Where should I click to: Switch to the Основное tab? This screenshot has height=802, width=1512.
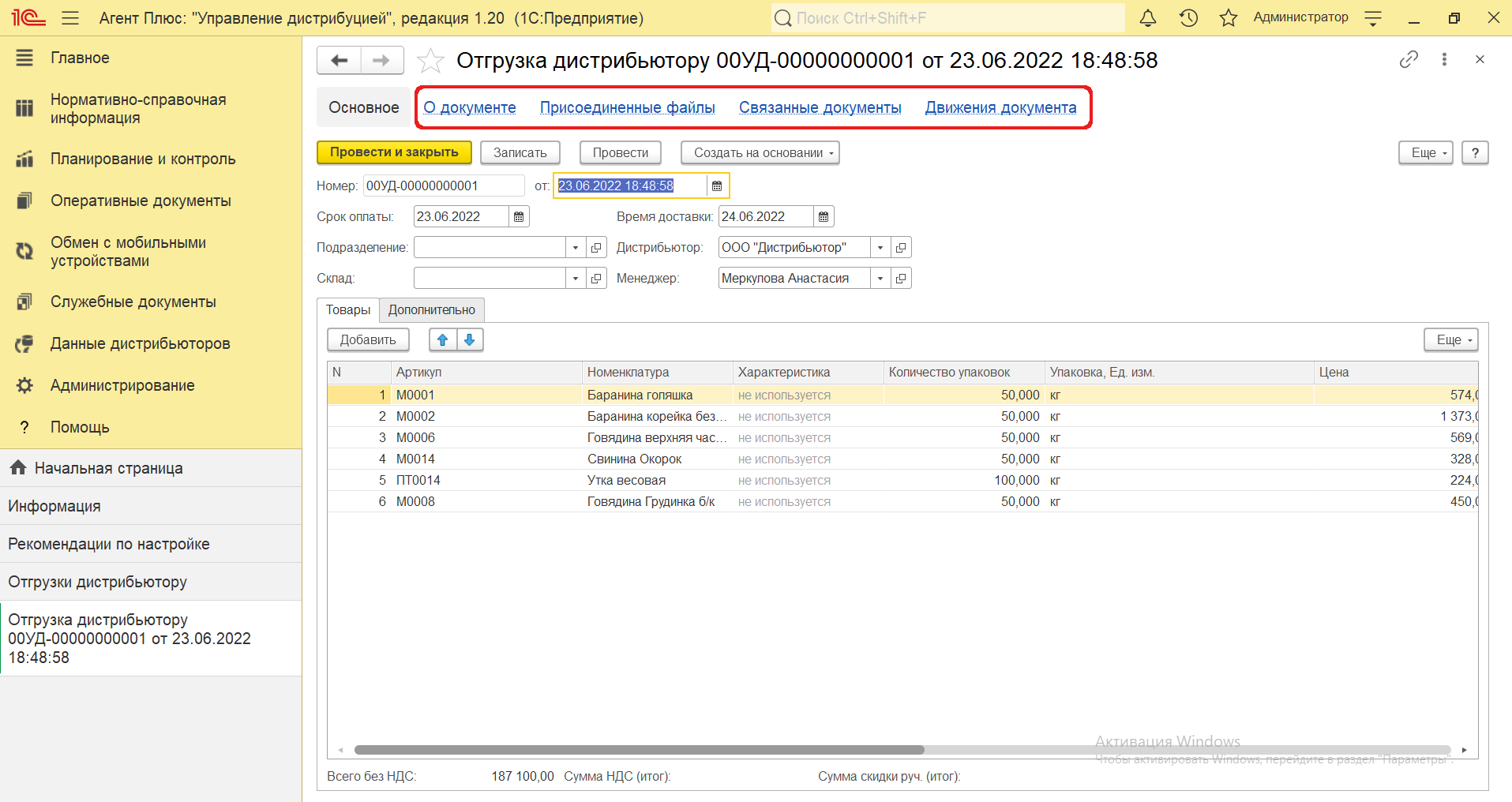pos(364,107)
